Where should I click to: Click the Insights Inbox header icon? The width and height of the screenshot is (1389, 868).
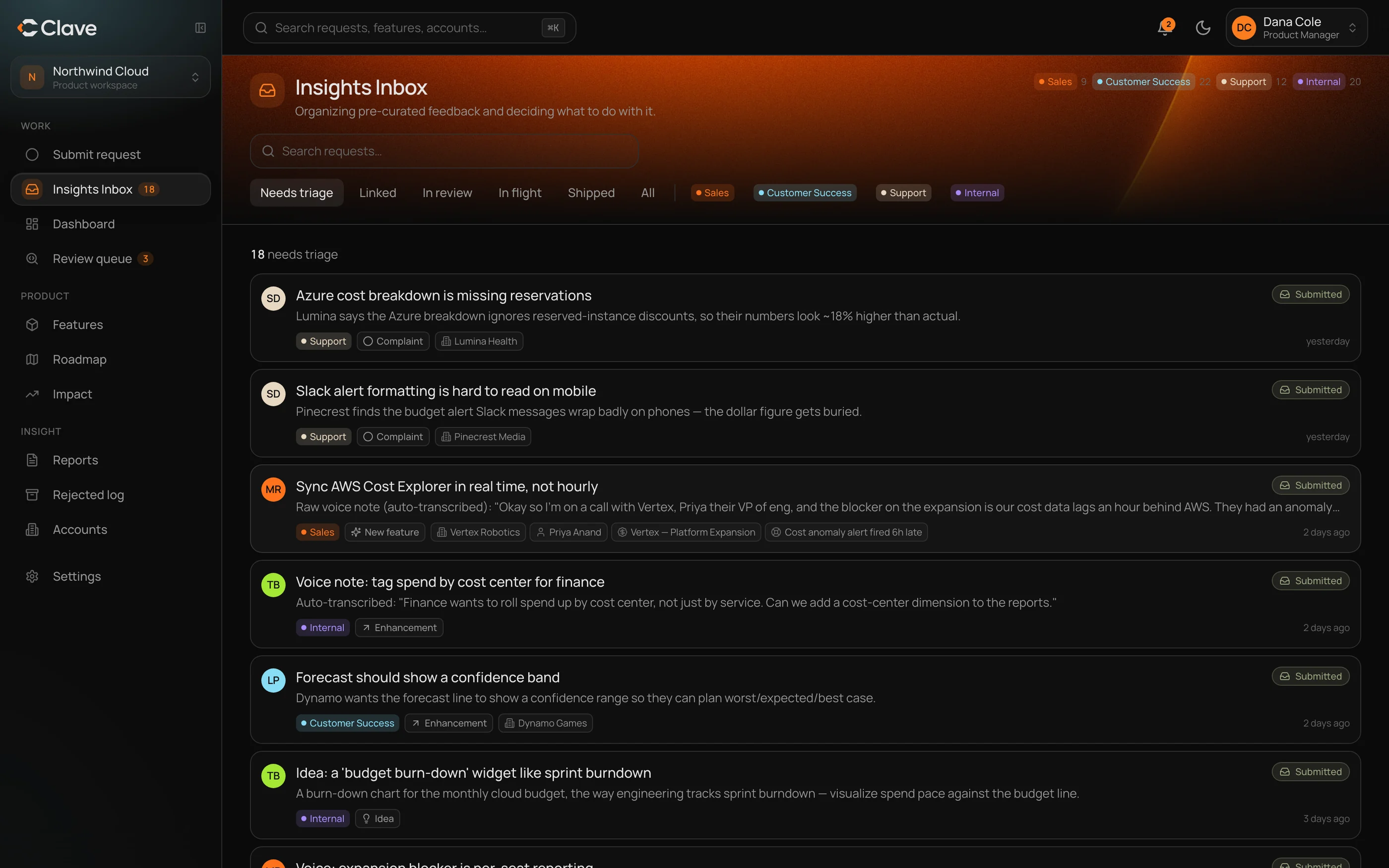pyautogui.click(x=267, y=90)
